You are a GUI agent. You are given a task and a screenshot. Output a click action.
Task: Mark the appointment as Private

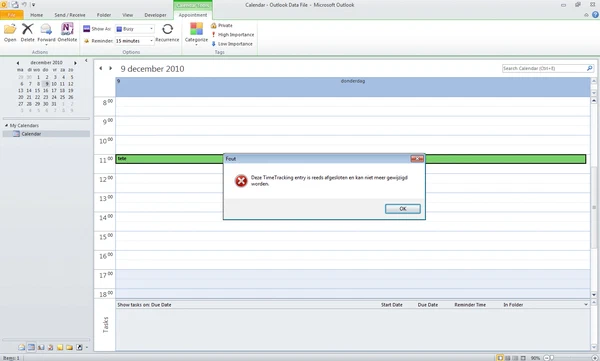[x=222, y=25]
